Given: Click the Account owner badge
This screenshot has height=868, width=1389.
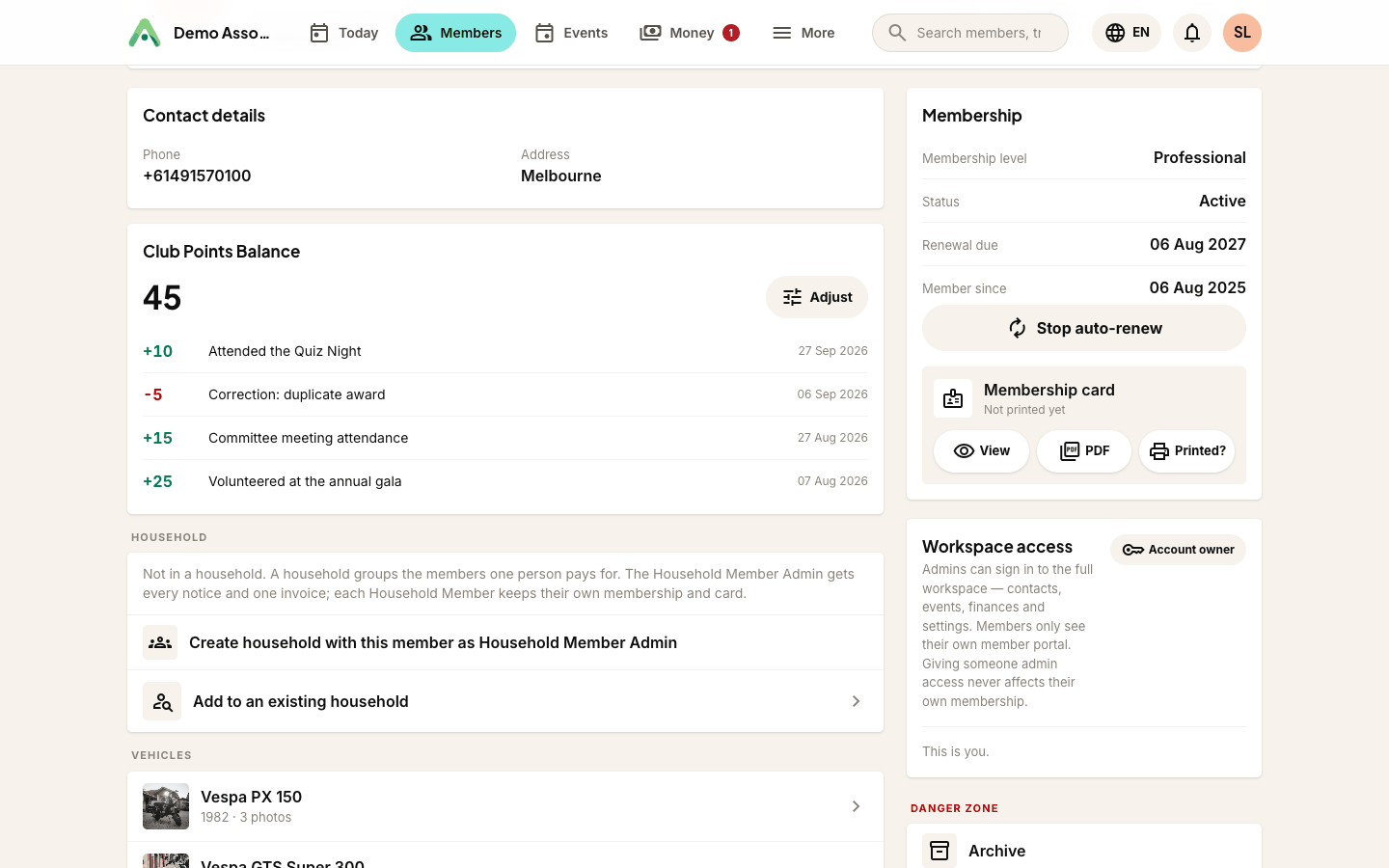Looking at the screenshot, I should click(x=1178, y=550).
